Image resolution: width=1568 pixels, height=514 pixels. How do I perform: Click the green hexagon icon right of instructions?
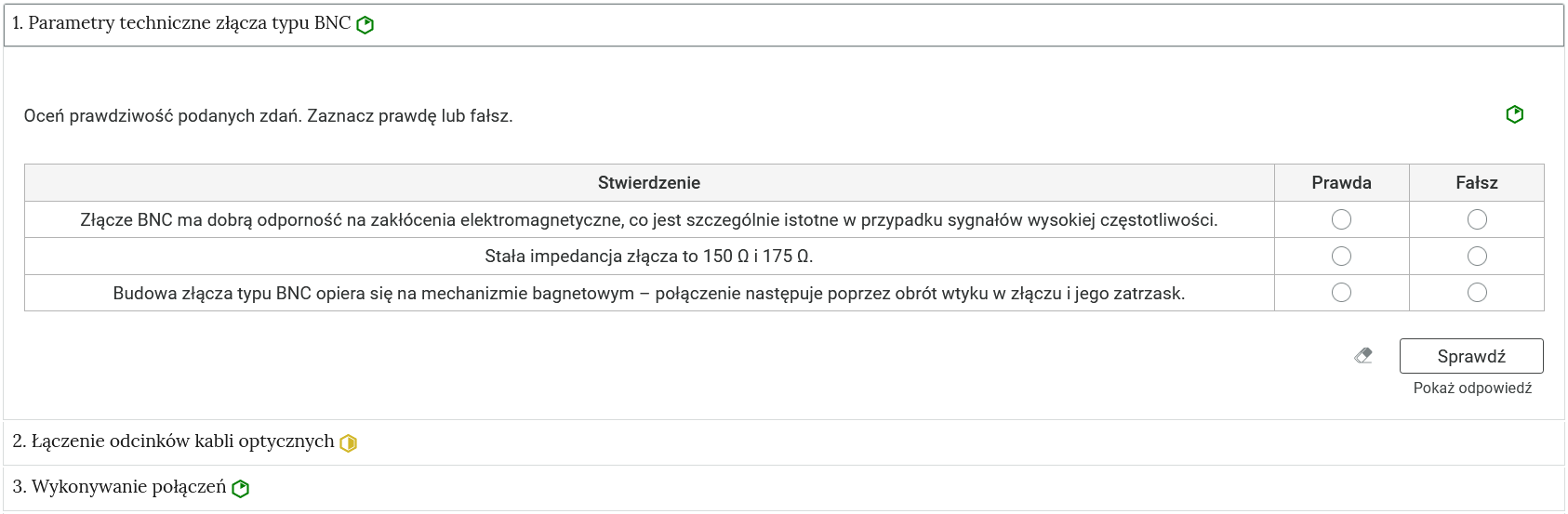tap(1515, 114)
